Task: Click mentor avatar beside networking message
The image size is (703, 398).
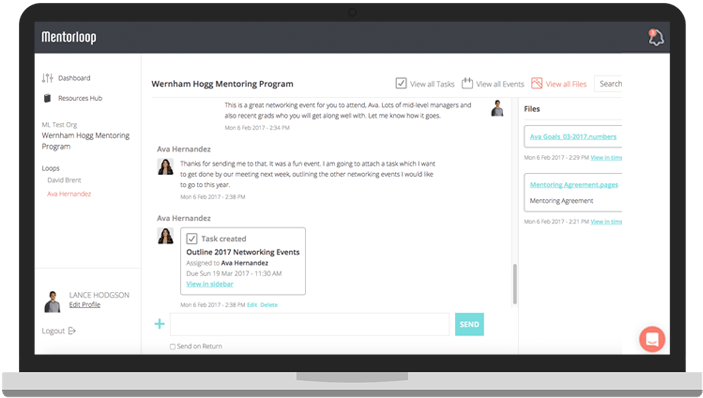Action: (497, 108)
